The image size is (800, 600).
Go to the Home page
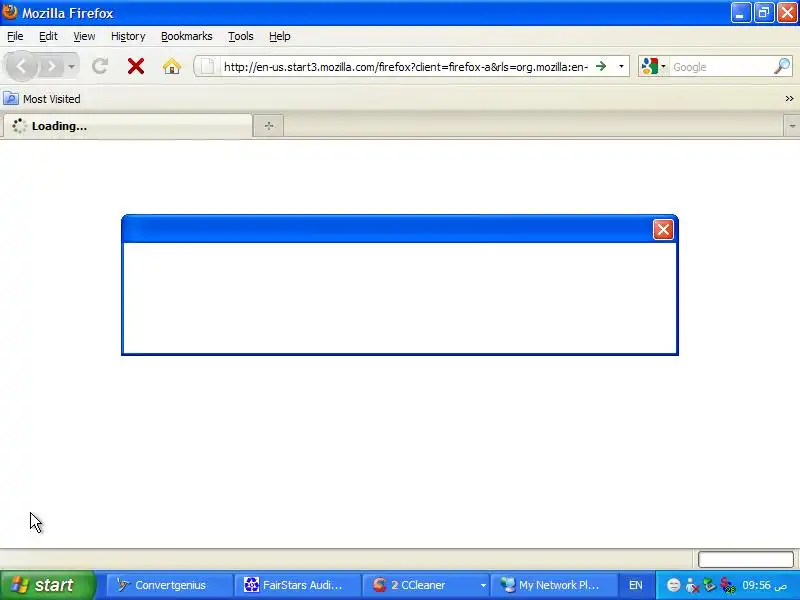point(172,66)
